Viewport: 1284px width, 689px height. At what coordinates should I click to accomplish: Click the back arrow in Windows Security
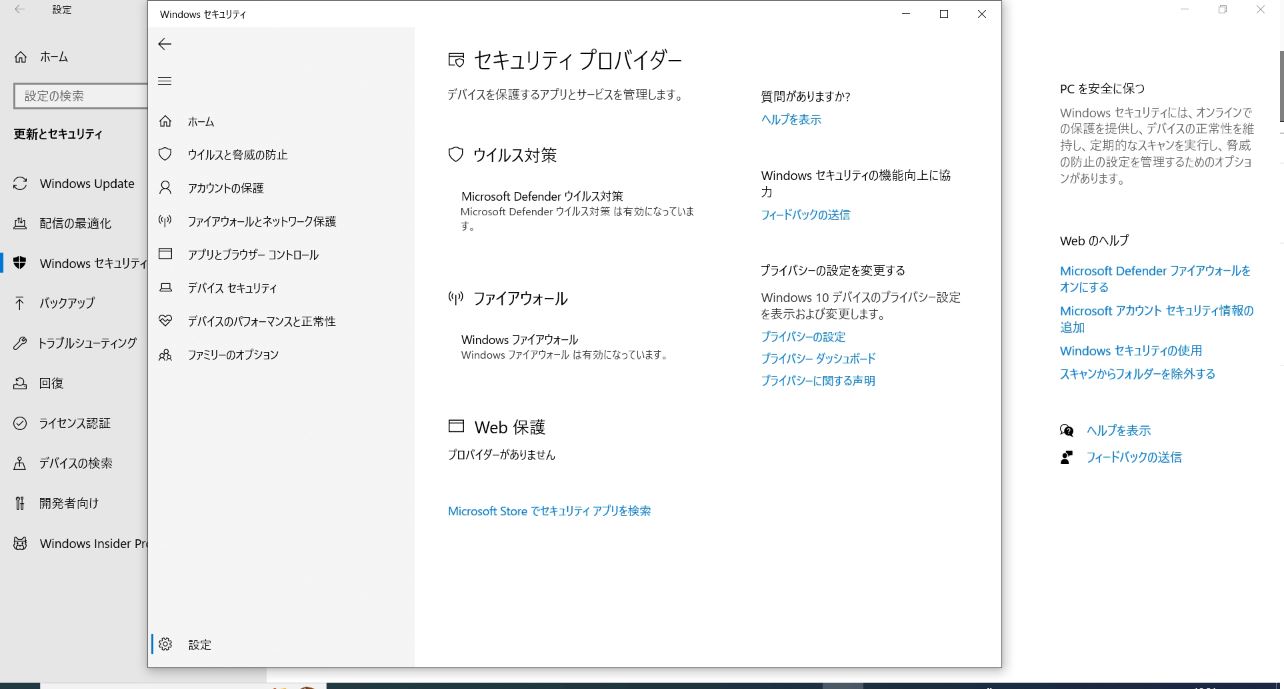tap(165, 44)
